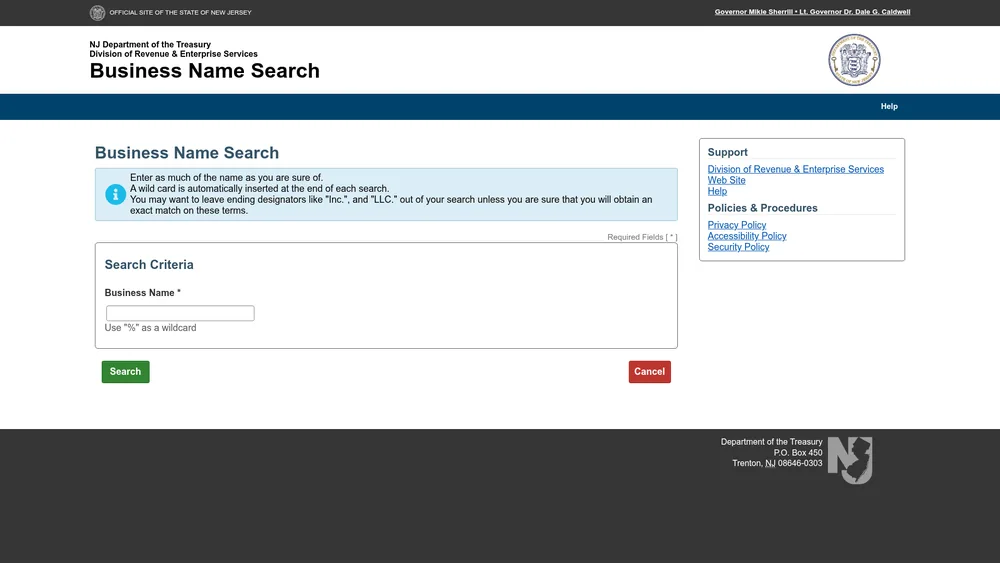
Task: Click the 'Business Name *' field label
Action: (143, 293)
